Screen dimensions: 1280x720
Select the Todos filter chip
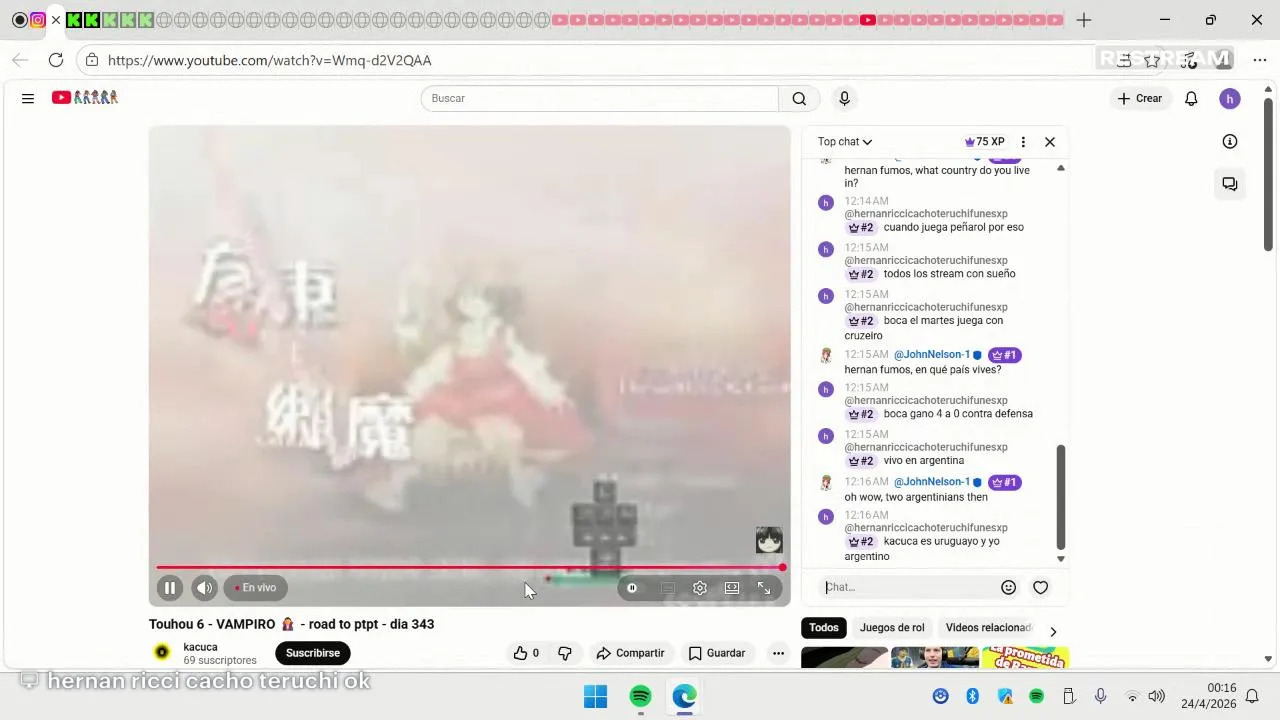pyautogui.click(x=824, y=628)
